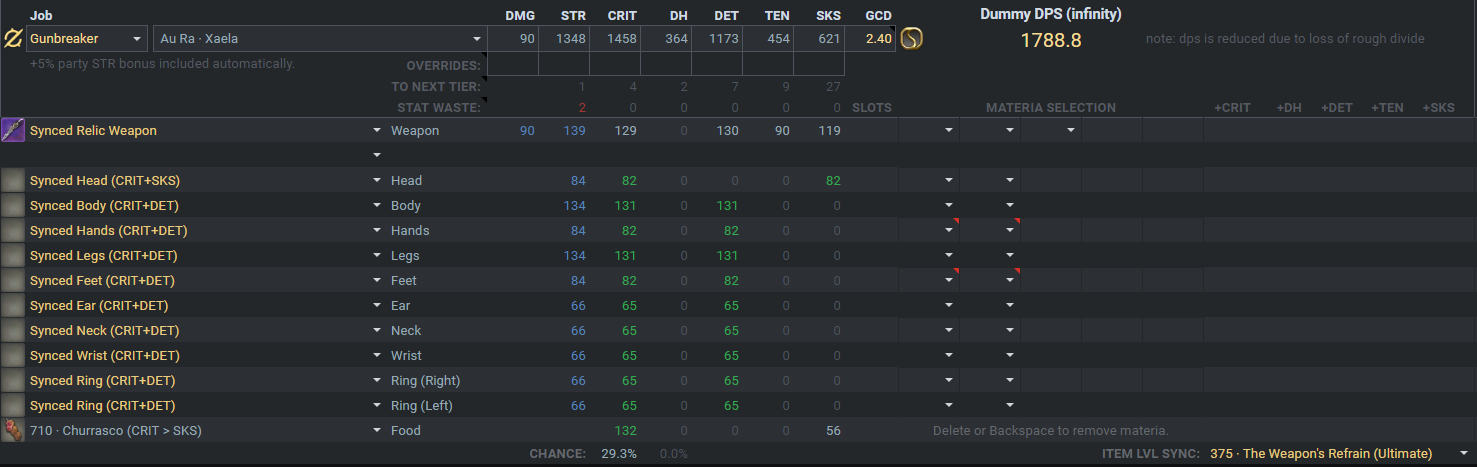Open the Au Ra · Xaela race dropdown
1477x467 pixels.
click(x=319, y=39)
